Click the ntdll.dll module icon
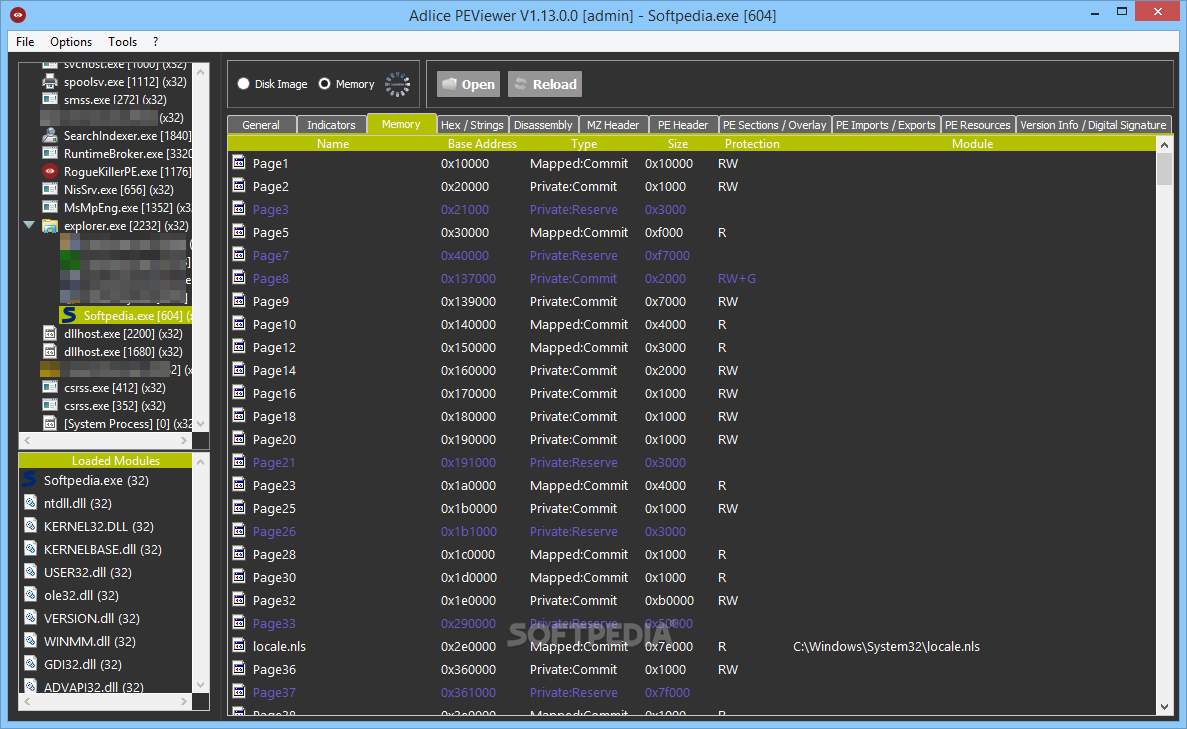 (x=30, y=503)
